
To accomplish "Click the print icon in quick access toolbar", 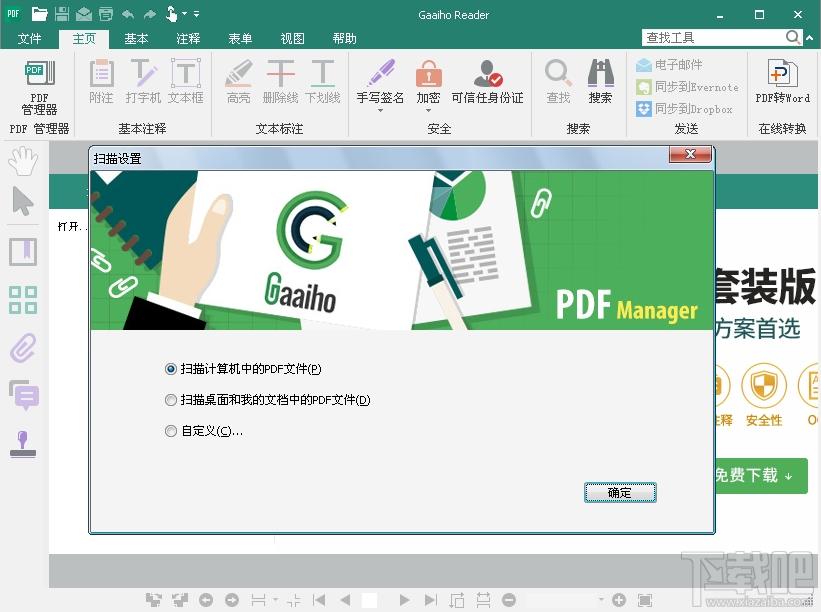I will (106, 14).
